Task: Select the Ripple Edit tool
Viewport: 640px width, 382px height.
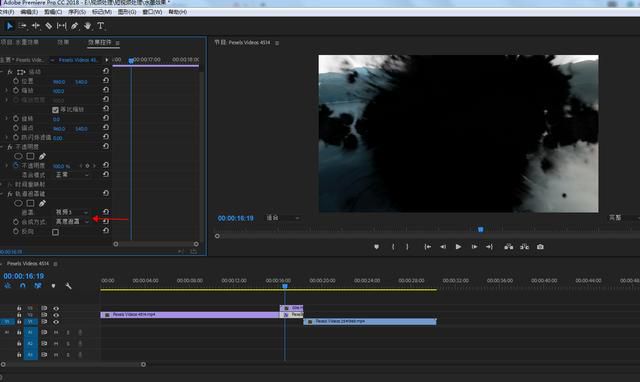Action: pos(36,26)
